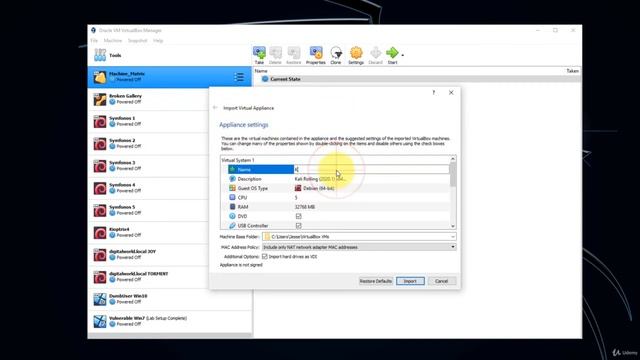Click the USB Controller row icon

[x=232, y=225]
